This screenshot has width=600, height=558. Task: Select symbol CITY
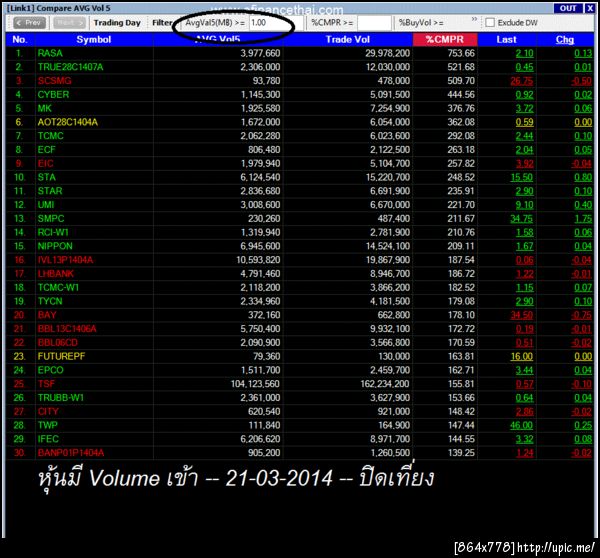[x=48, y=411]
